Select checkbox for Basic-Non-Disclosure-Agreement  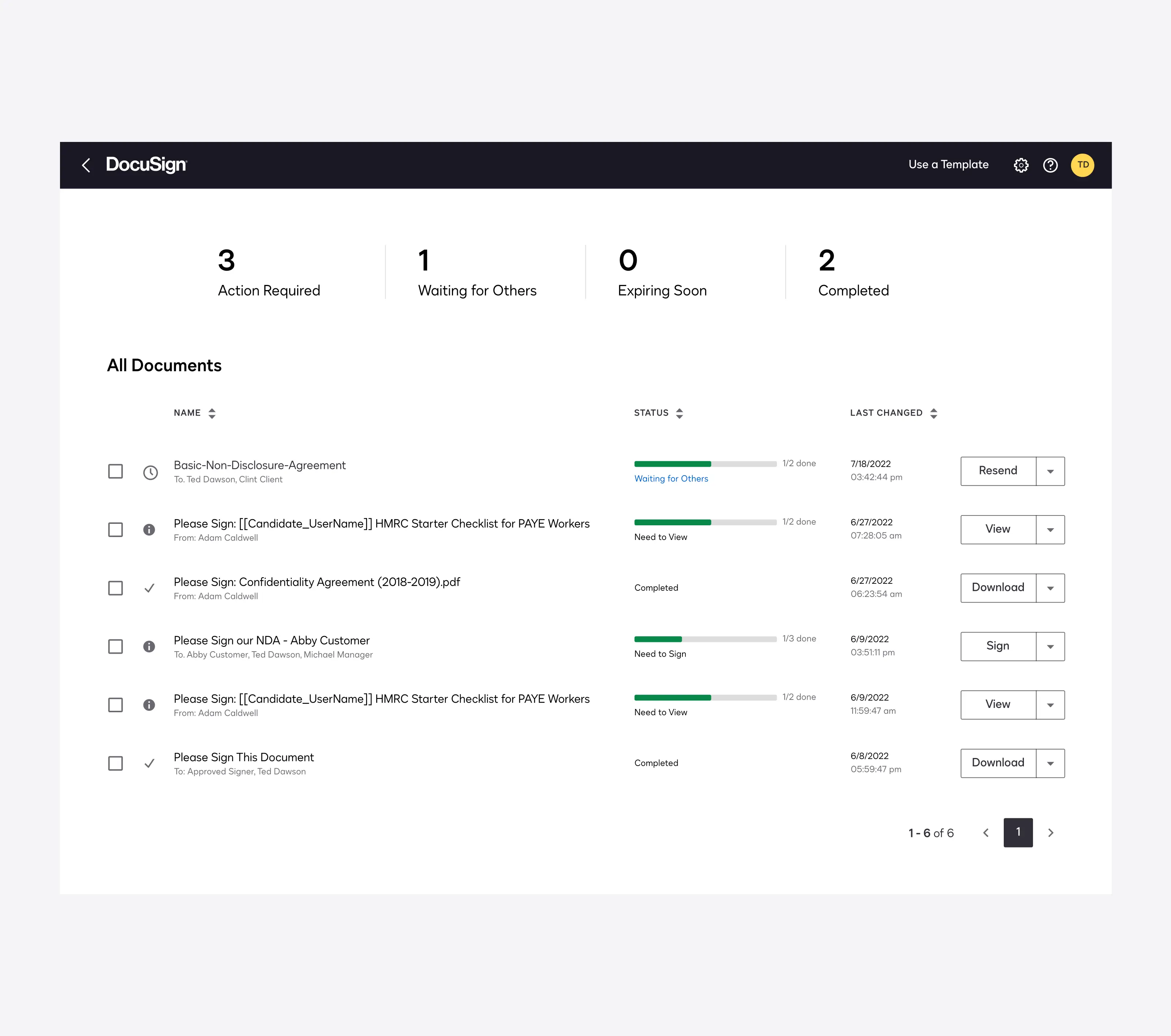pos(116,471)
